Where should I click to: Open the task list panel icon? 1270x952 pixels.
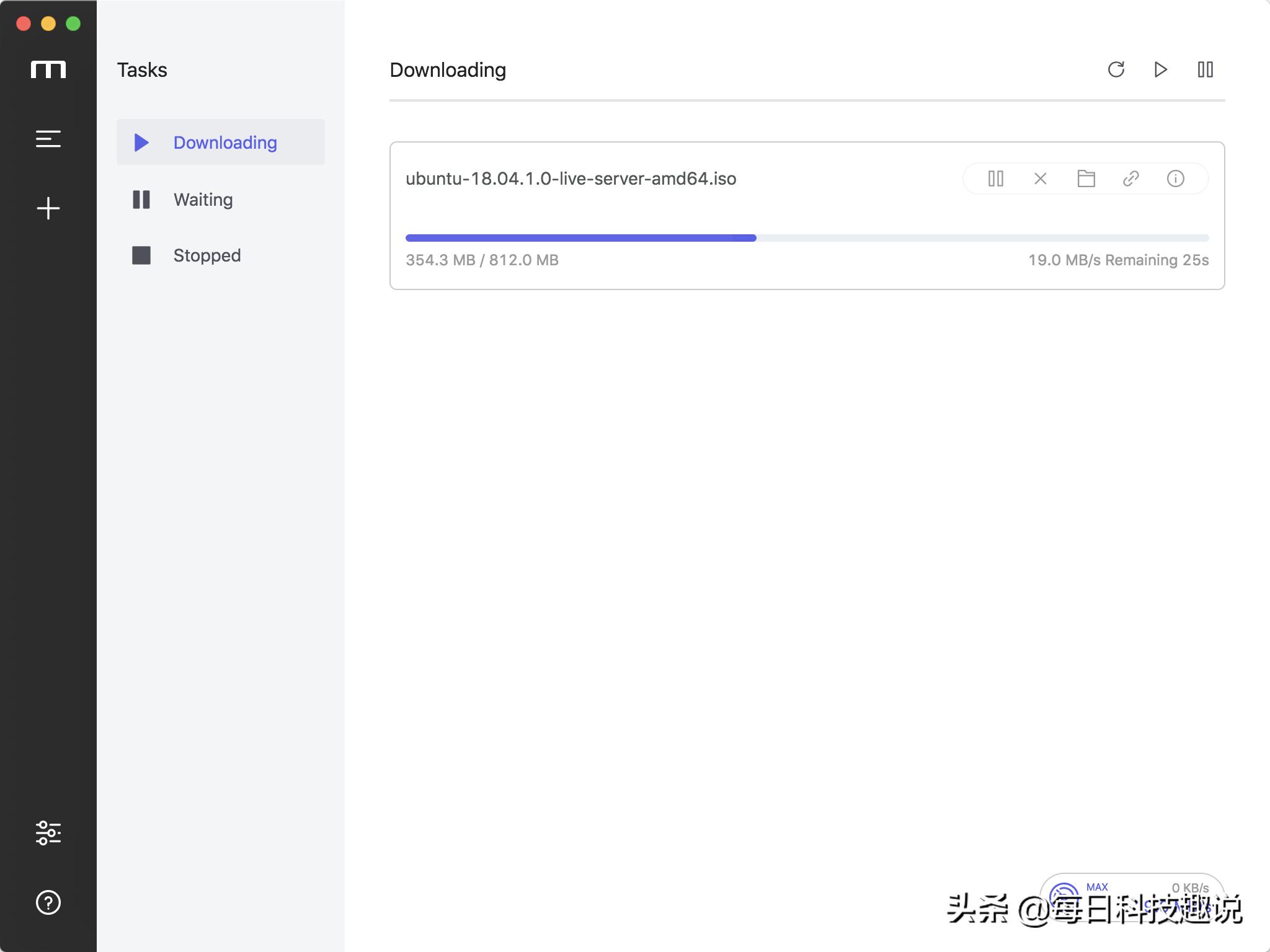(48, 138)
